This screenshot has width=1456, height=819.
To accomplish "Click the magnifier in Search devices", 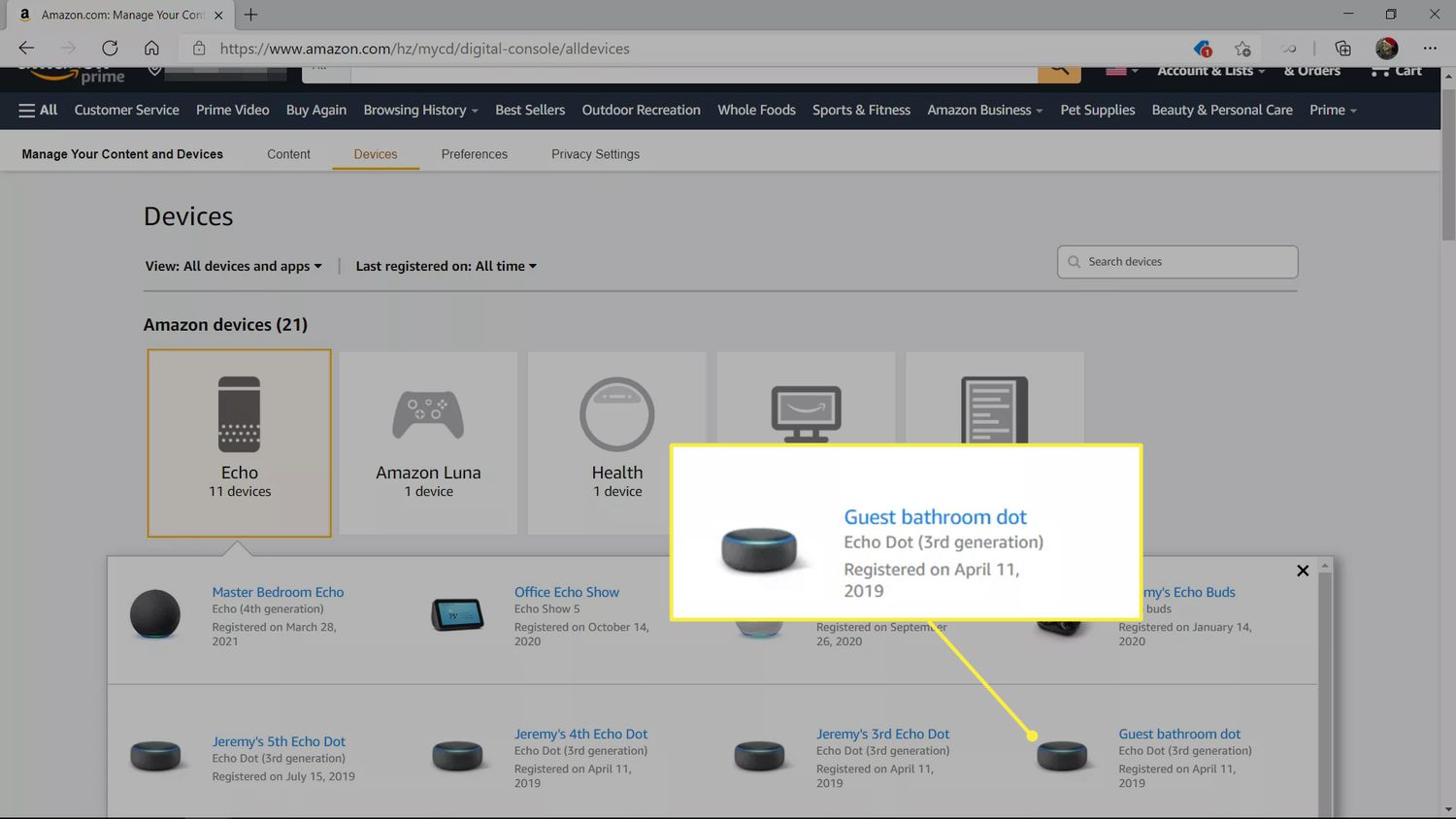I will pos(1074,262).
